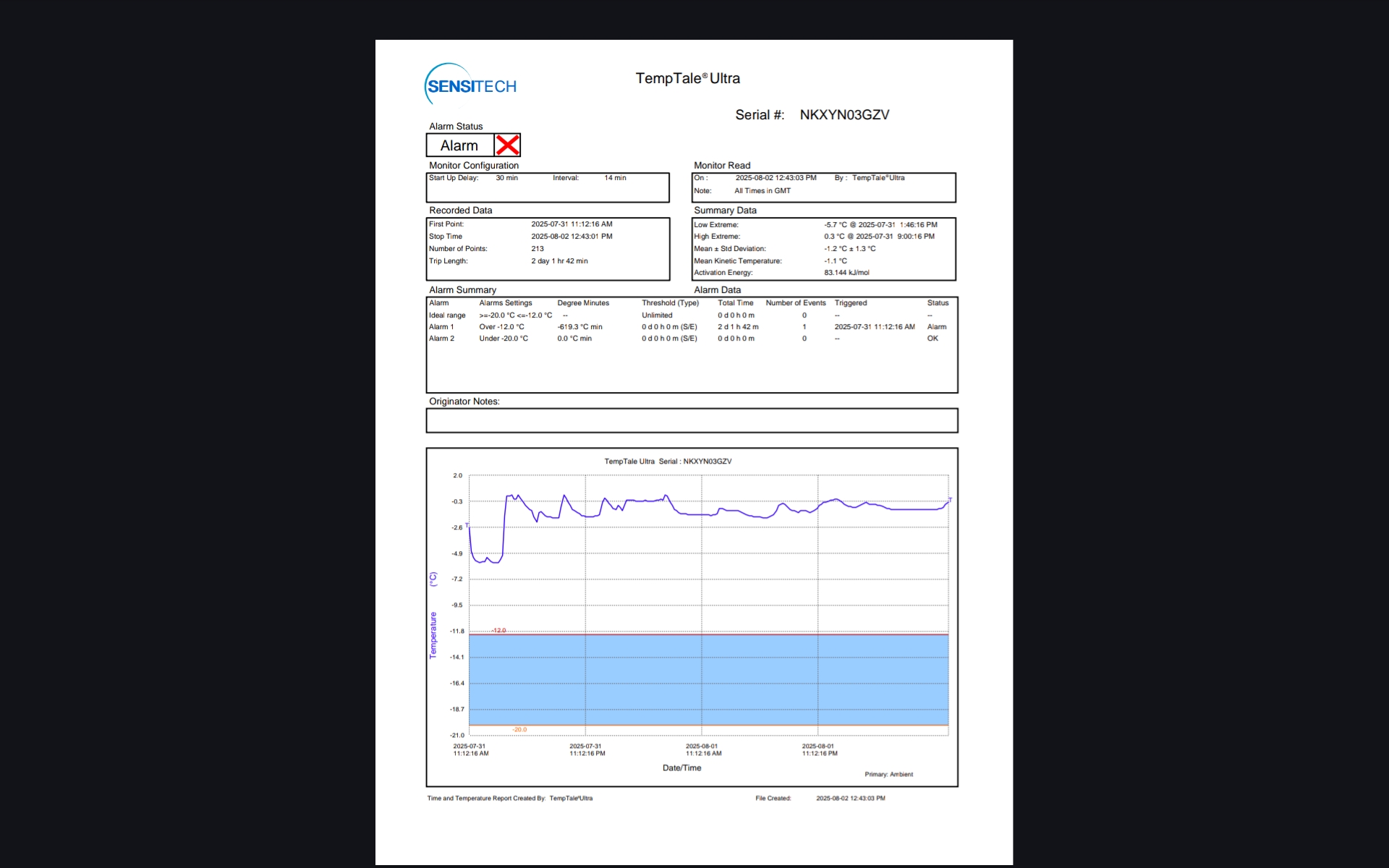Image resolution: width=1389 pixels, height=868 pixels.
Task: Click the blue ideal range shaded area
Action: point(709,680)
